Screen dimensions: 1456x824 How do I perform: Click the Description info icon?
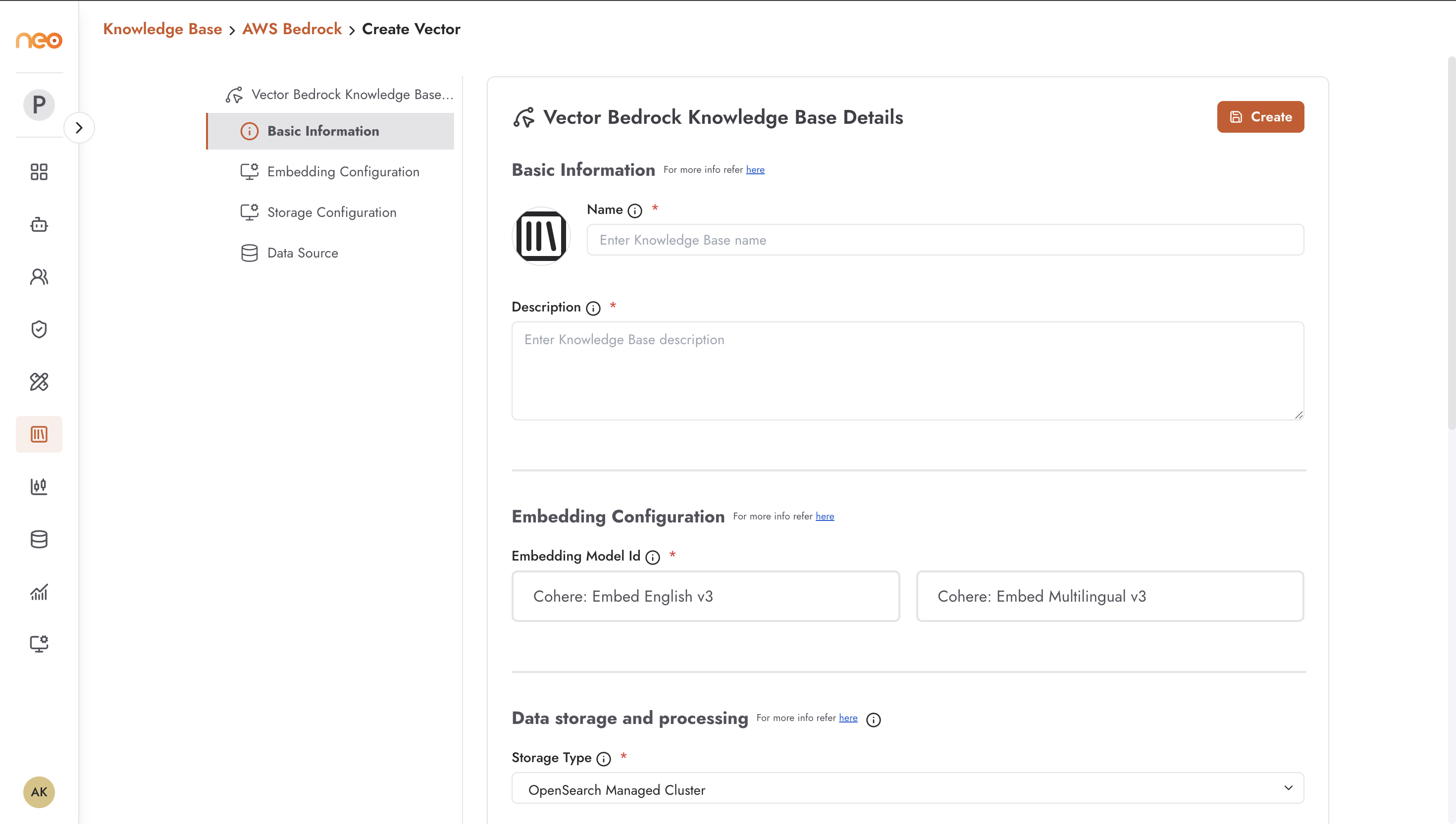[593, 308]
